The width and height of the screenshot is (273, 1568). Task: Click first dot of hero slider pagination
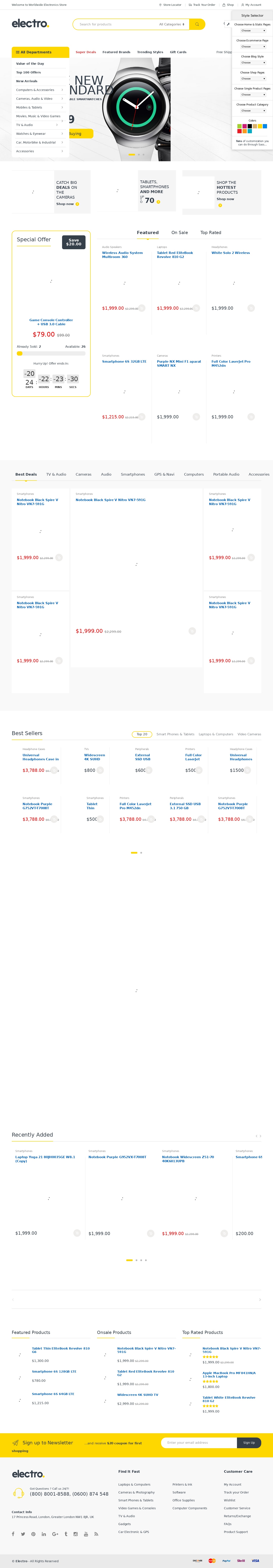point(132,155)
